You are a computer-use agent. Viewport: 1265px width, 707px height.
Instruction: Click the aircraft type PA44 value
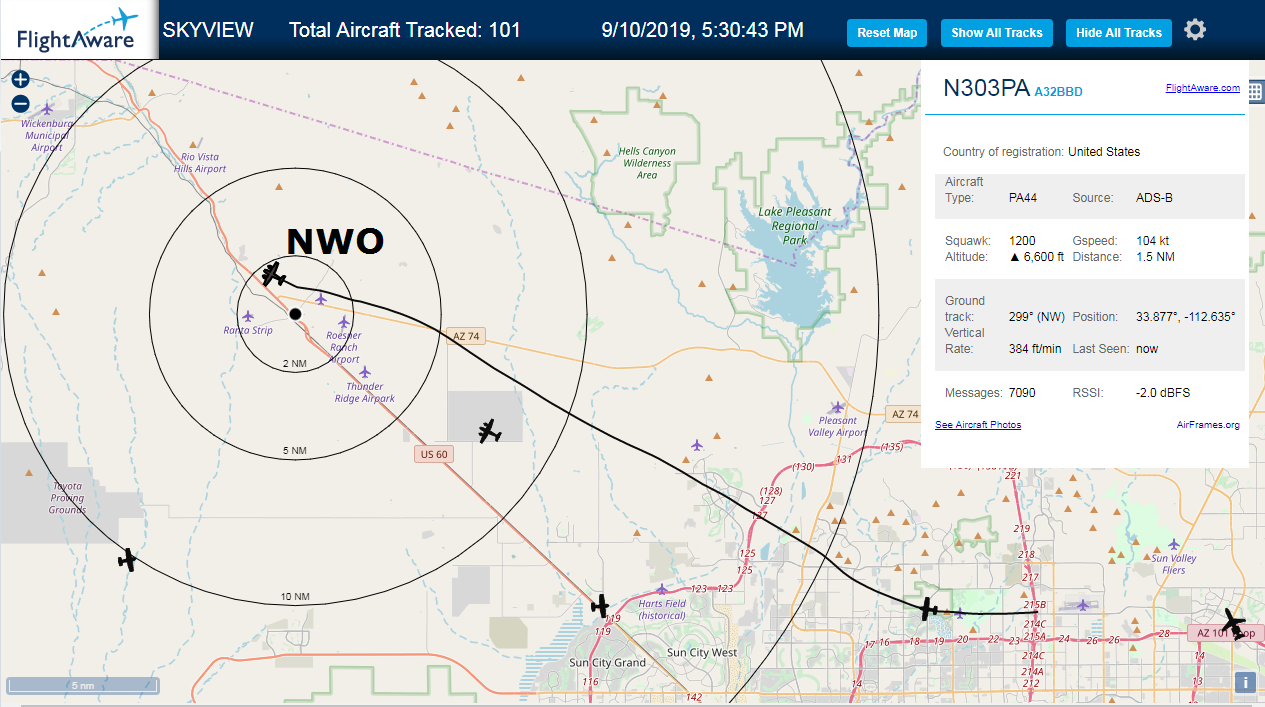1023,198
